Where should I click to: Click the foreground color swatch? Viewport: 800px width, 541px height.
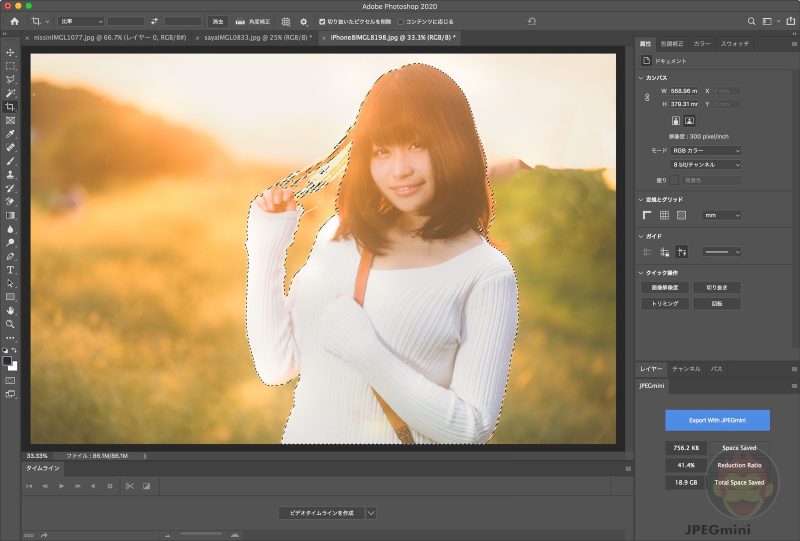(7, 361)
